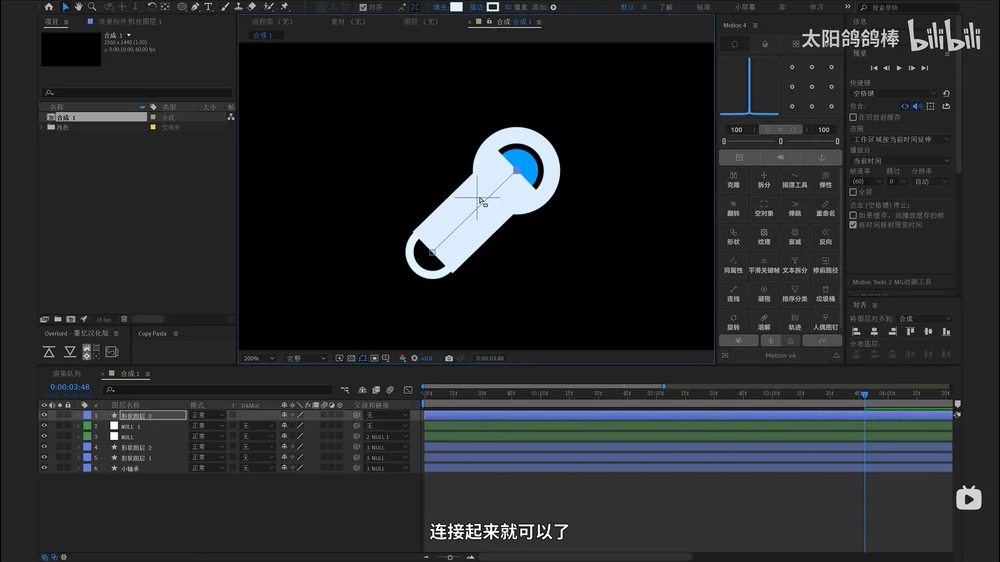1000x562 pixels.
Task: Click the Null object (空对象) Motion tool
Action: pos(764,209)
